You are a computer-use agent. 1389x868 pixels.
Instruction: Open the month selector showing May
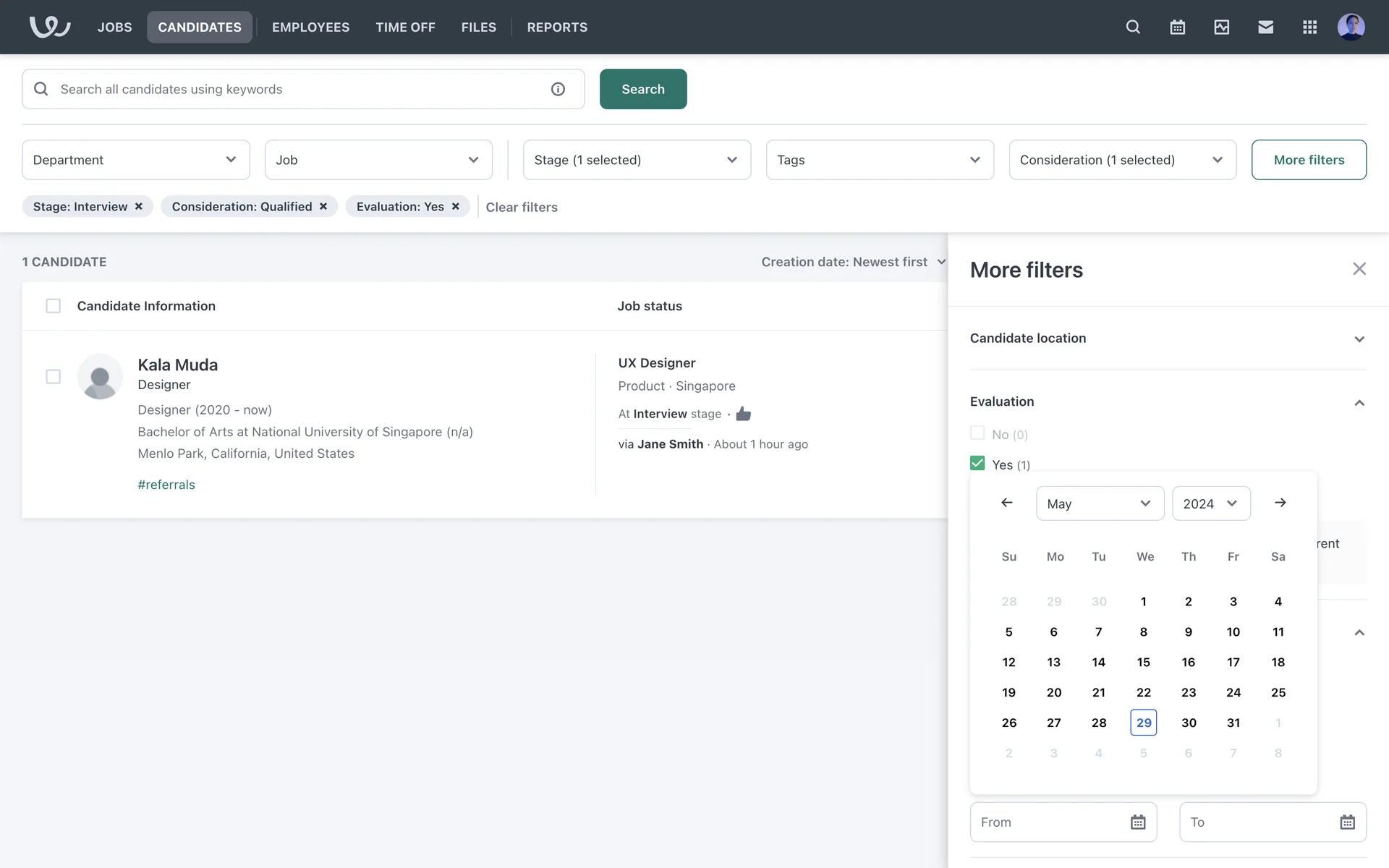pyautogui.click(x=1099, y=503)
